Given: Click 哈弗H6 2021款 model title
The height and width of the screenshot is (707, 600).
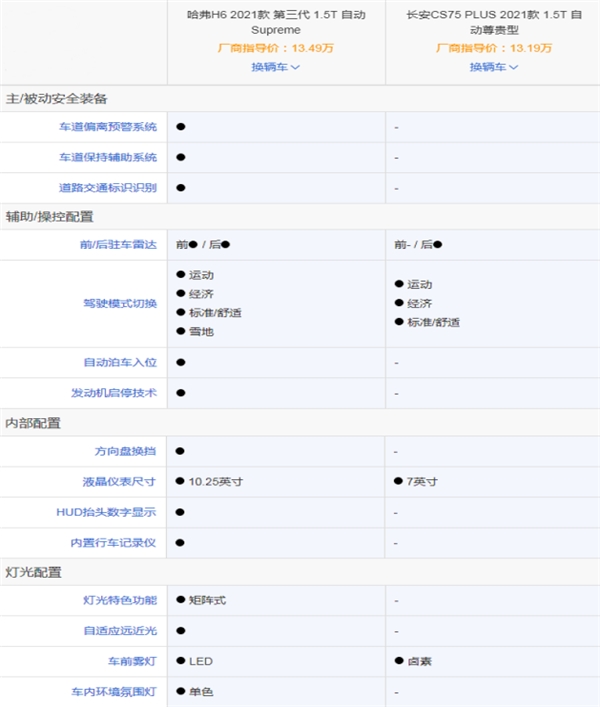Looking at the screenshot, I should (x=276, y=22).
